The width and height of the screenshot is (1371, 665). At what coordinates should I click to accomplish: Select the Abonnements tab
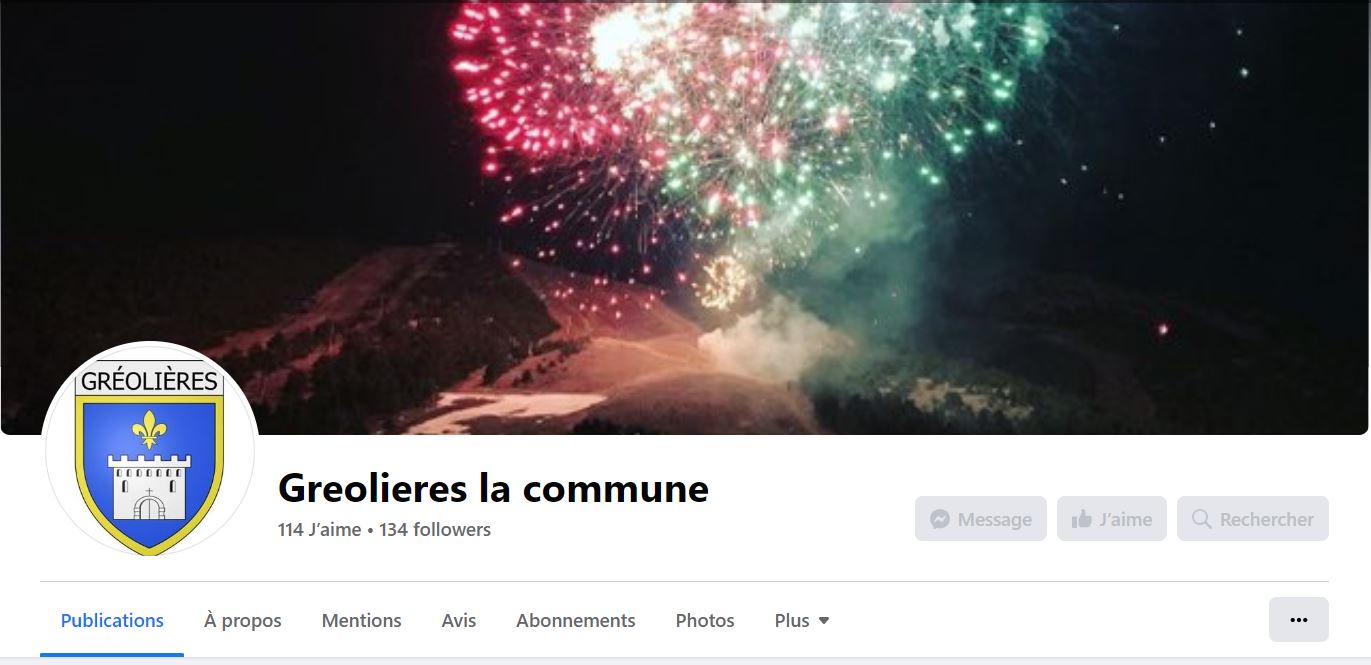click(x=576, y=621)
